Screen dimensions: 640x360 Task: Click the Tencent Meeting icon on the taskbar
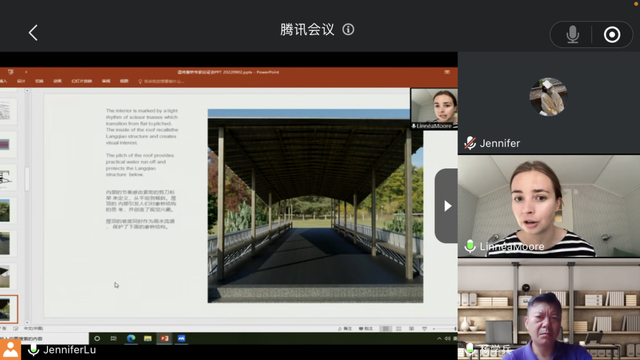click(181, 338)
